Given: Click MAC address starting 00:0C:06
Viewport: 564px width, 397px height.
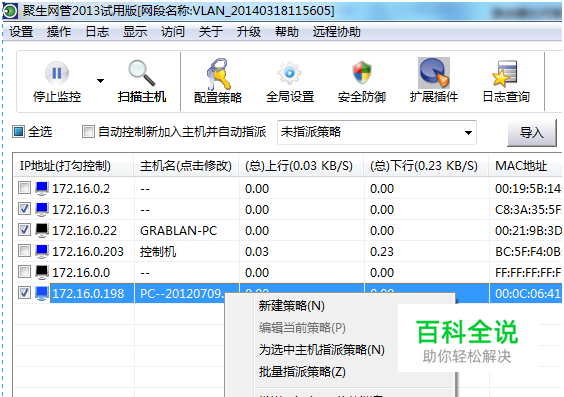Looking at the screenshot, I should [x=528, y=293].
